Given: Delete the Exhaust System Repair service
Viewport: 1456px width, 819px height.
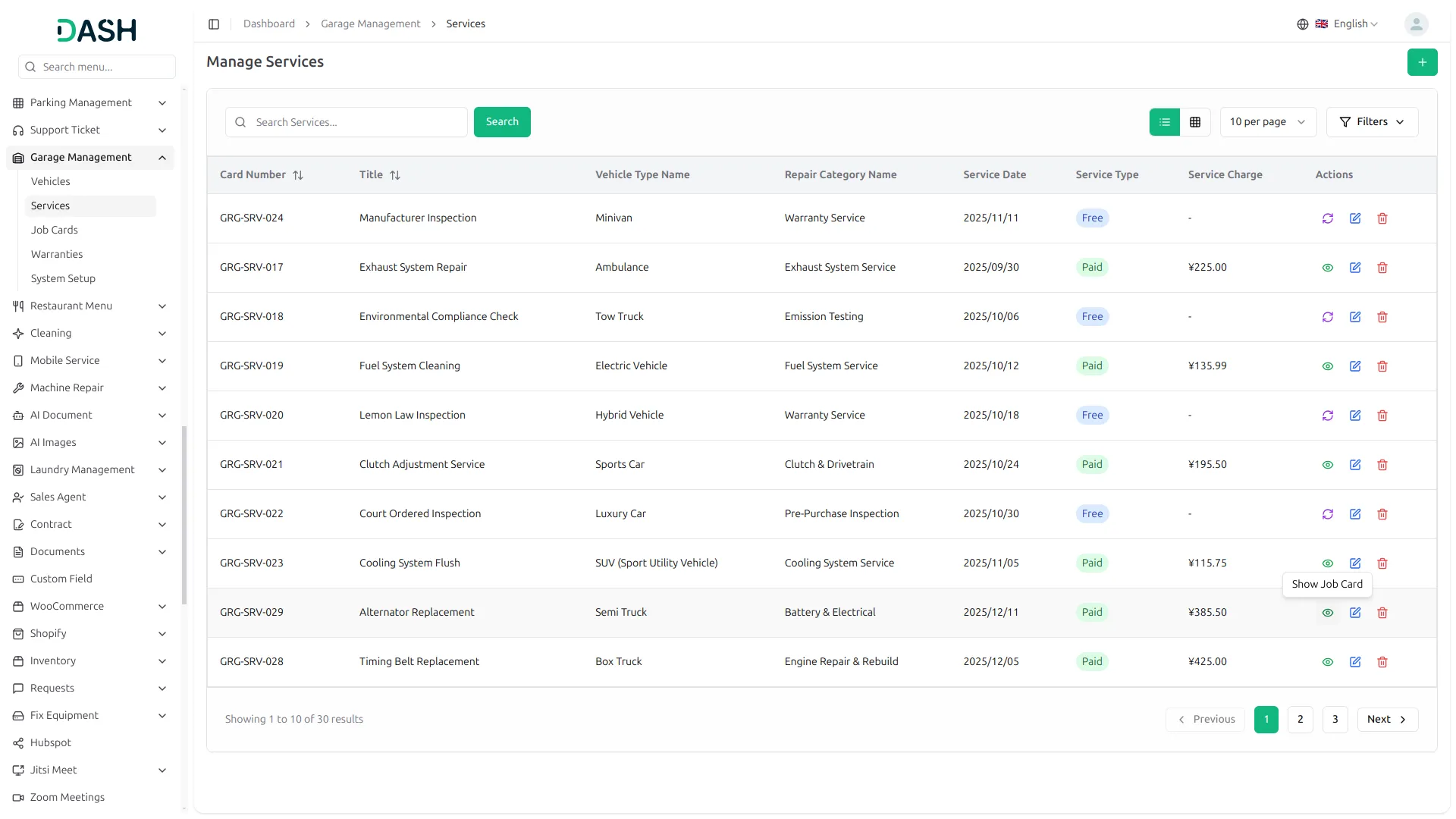Looking at the screenshot, I should [1382, 268].
